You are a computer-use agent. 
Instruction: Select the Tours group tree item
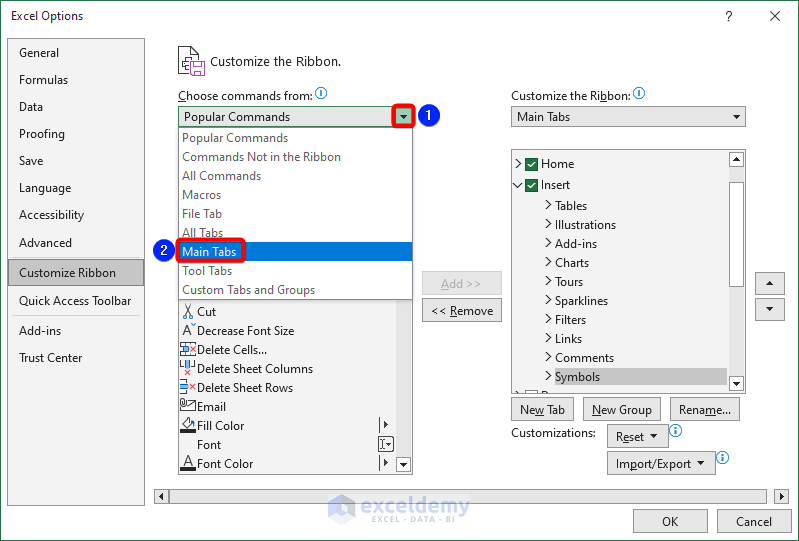click(x=569, y=281)
